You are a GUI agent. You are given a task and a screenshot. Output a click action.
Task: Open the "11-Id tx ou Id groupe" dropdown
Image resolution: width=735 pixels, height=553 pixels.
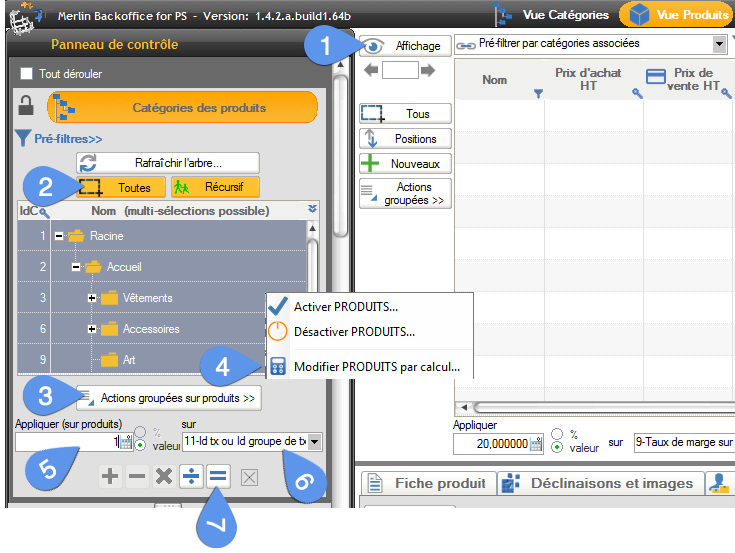coord(314,441)
